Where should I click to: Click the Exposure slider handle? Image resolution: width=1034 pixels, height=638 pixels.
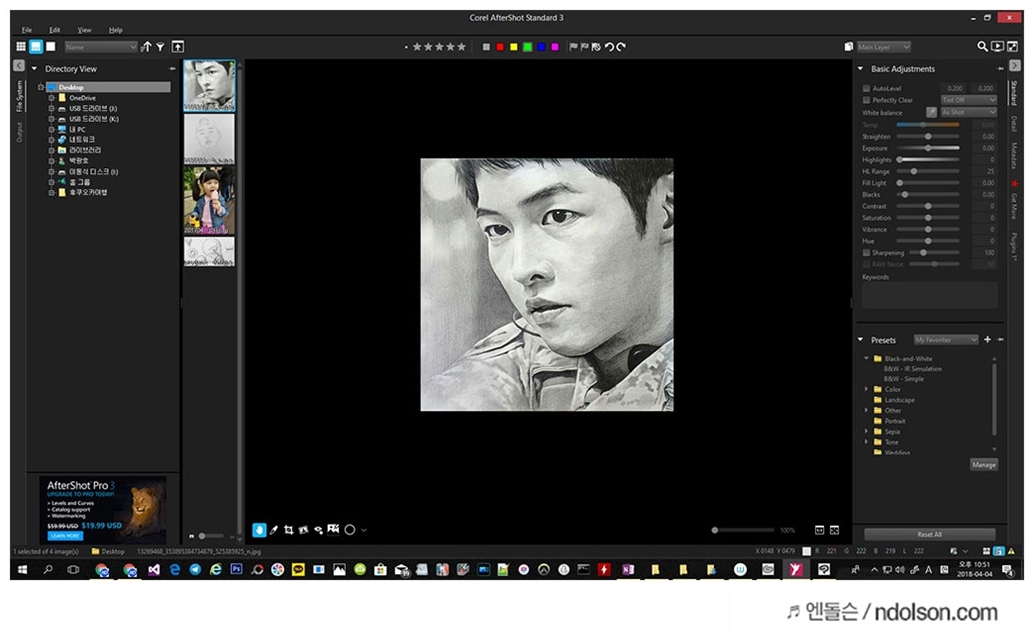pos(928,148)
